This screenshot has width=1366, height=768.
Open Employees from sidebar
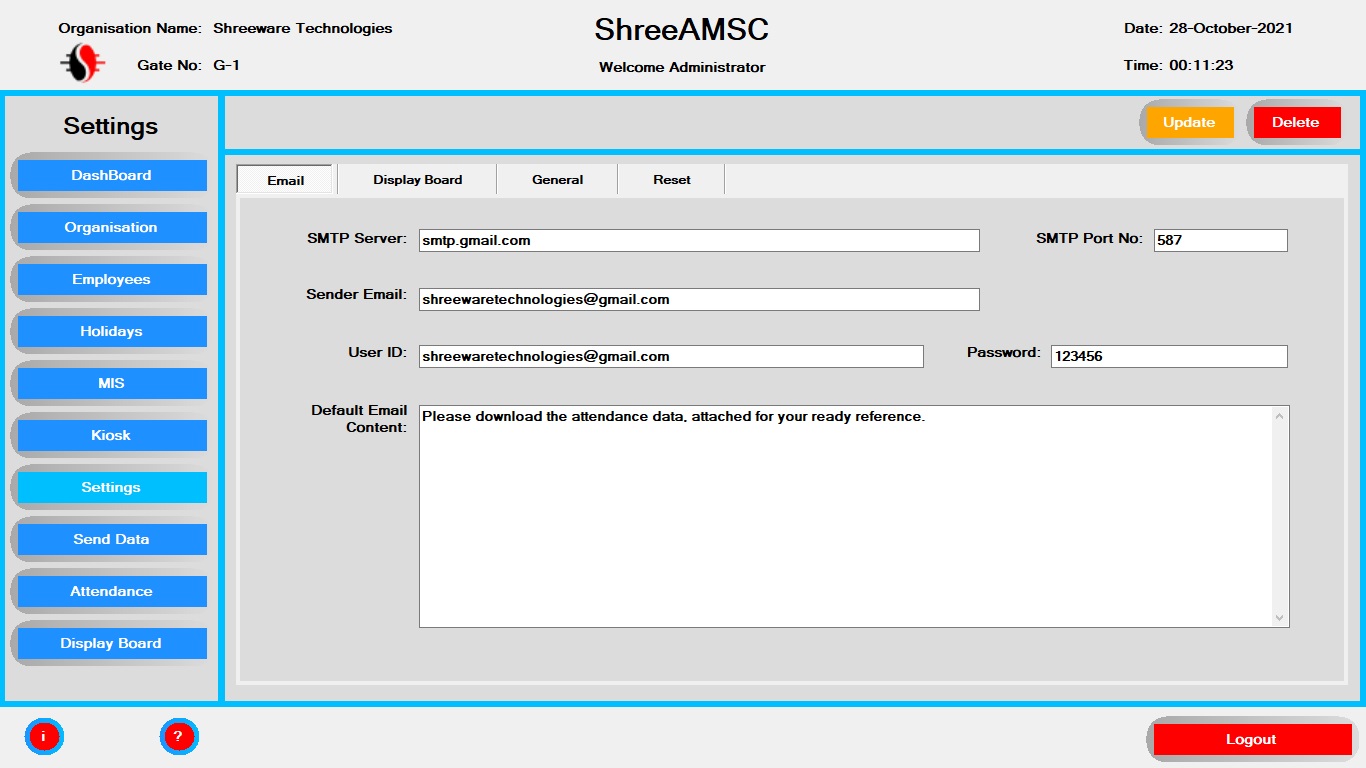pos(111,279)
